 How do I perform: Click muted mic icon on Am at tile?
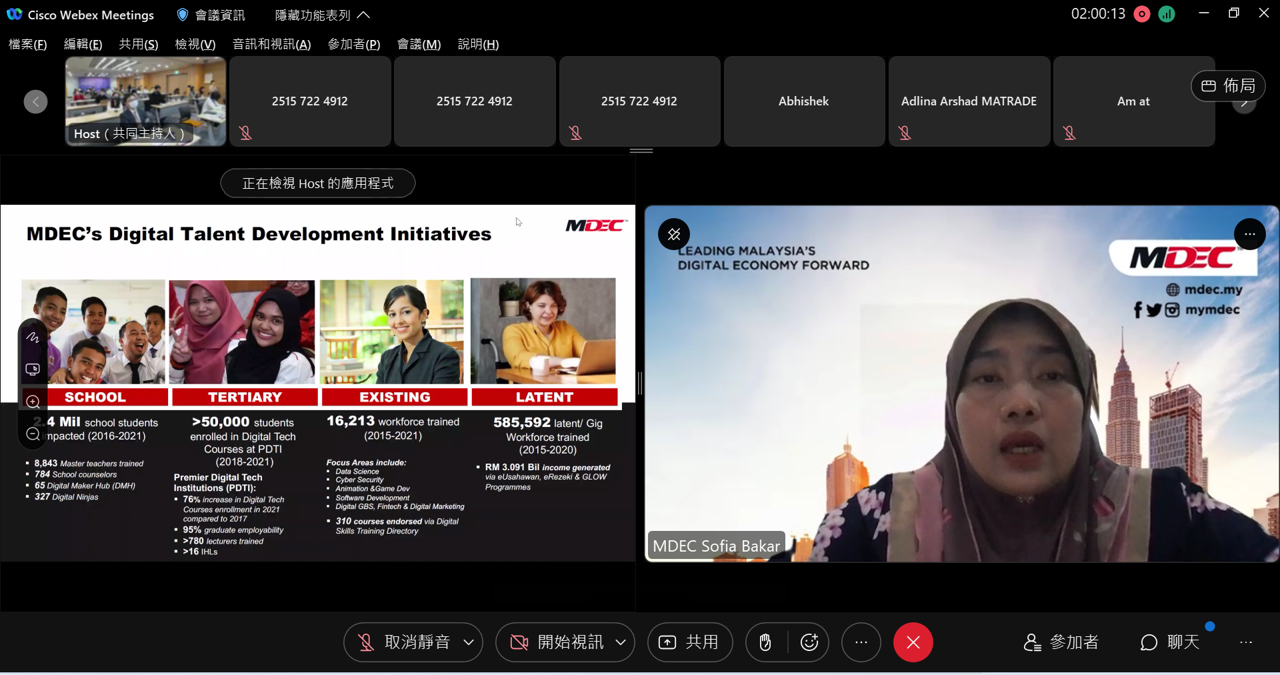tap(1069, 133)
